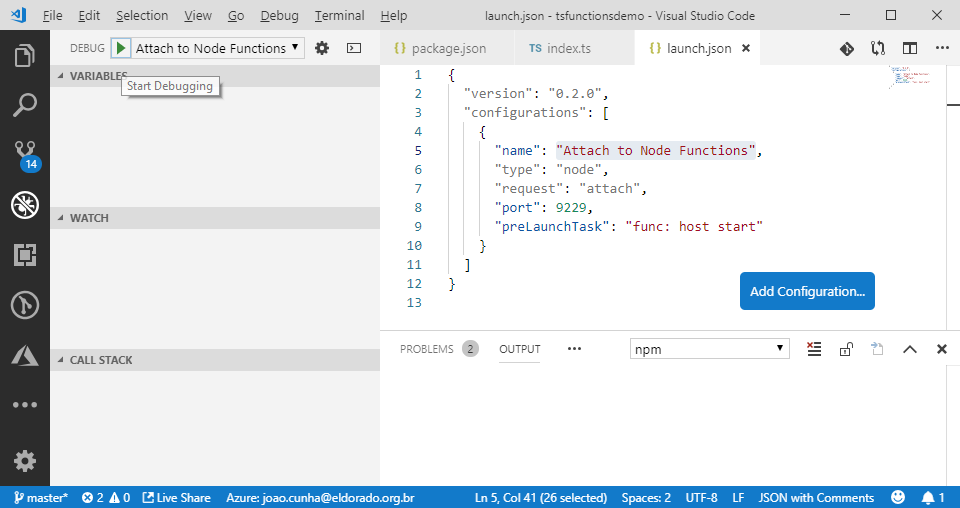The height and width of the screenshot is (508, 960).
Task: Open the npm output channel dropdown
Action: tap(710, 349)
